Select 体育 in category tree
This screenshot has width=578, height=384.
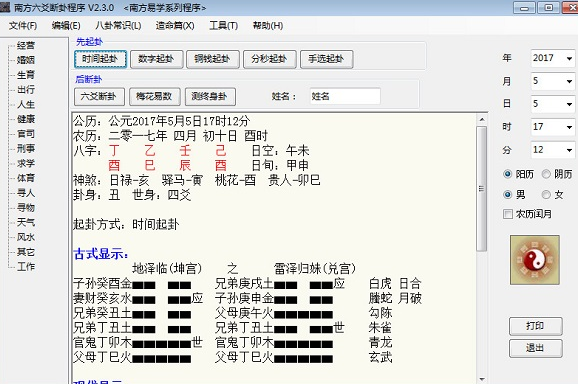click(26, 178)
